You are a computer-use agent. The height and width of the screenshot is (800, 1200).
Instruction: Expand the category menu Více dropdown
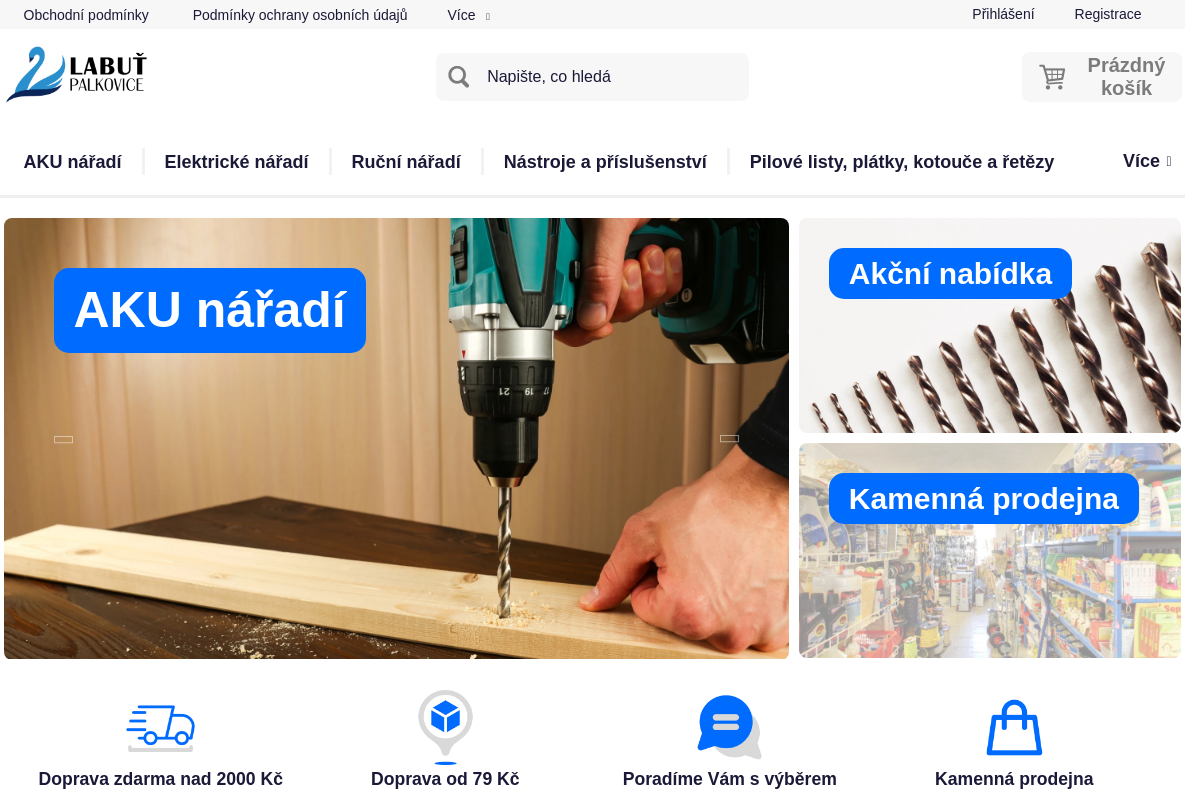pos(1147,161)
